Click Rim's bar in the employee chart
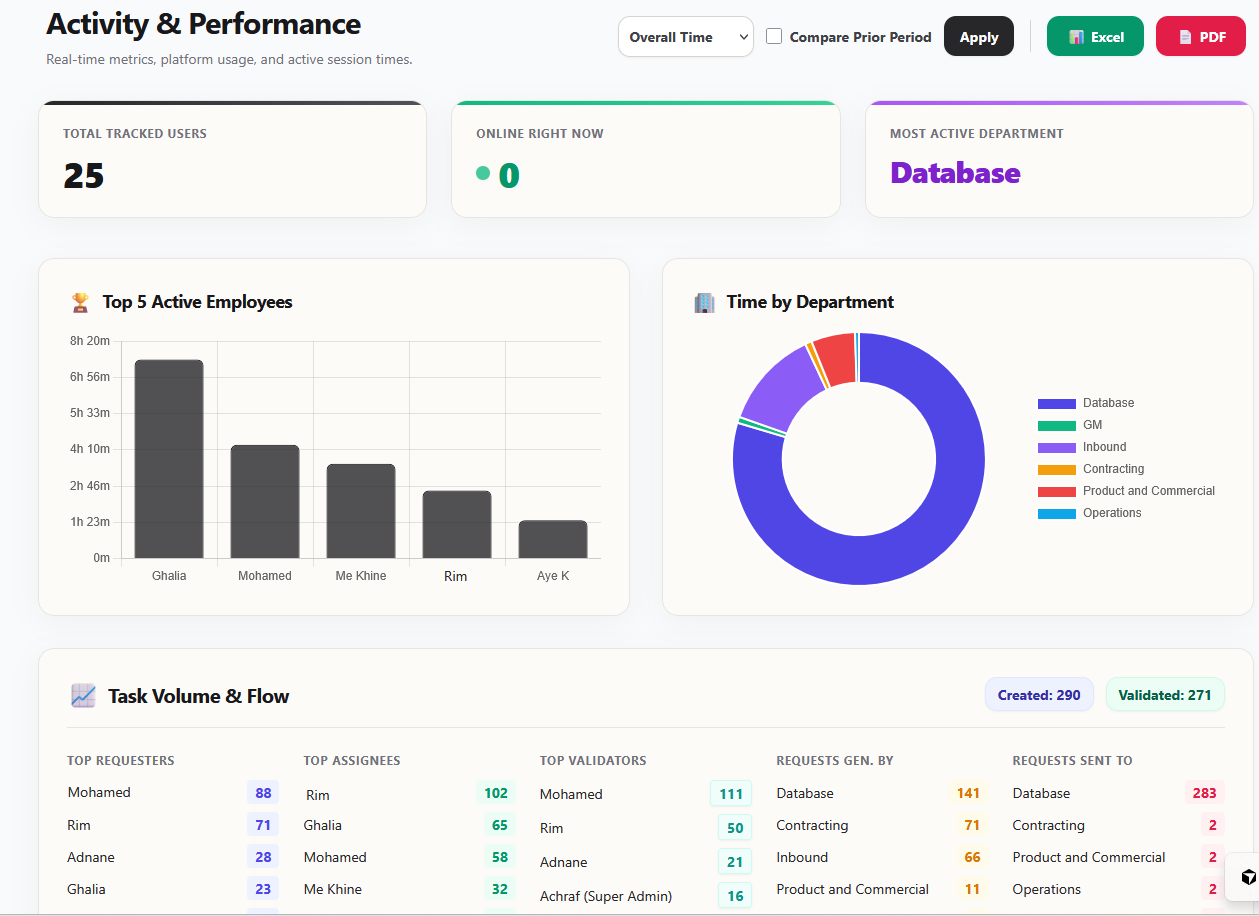This screenshot has height=916, width=1259. pos(457,524)
